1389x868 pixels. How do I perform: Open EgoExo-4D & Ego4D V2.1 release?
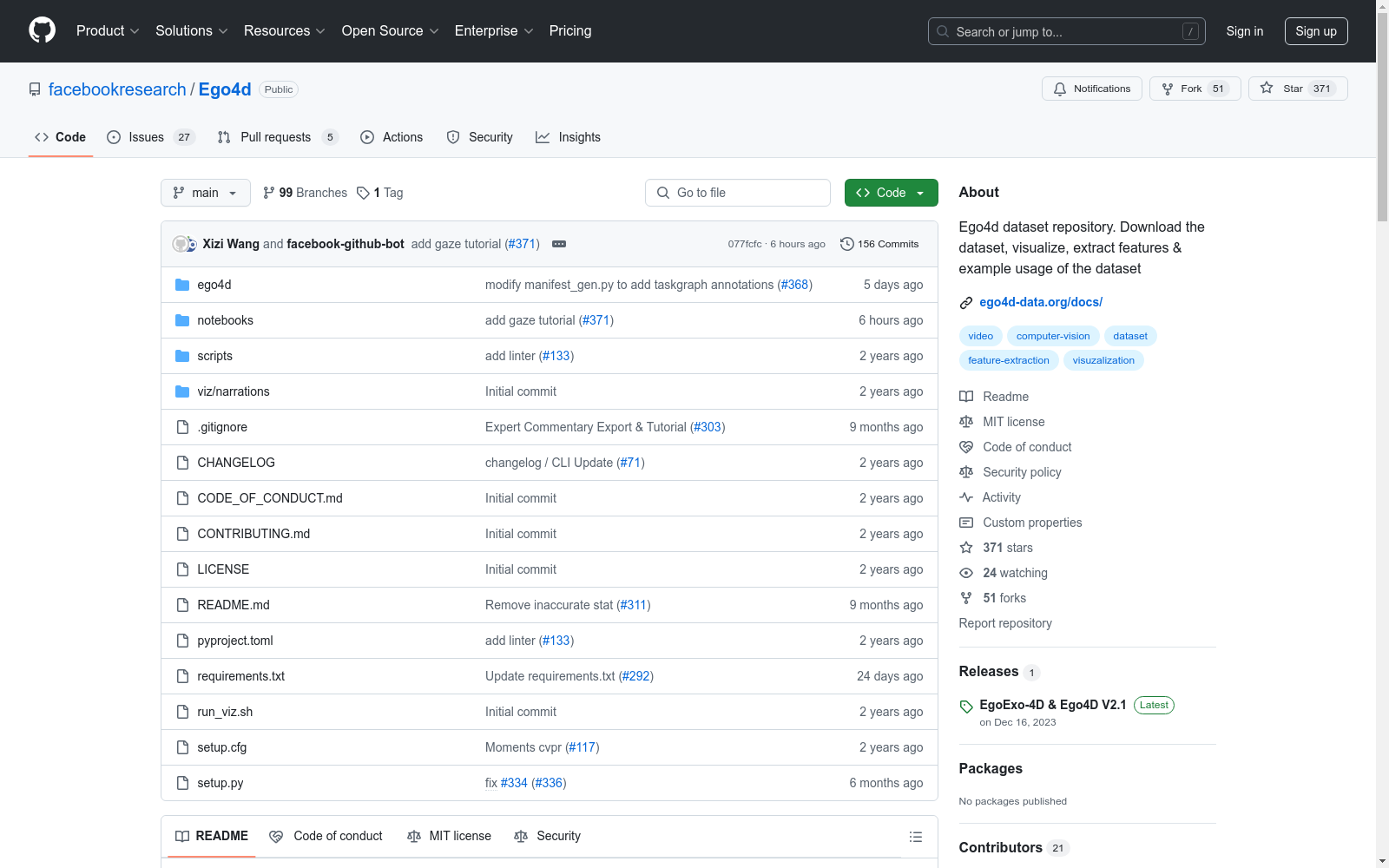(x=1053, y=705)
